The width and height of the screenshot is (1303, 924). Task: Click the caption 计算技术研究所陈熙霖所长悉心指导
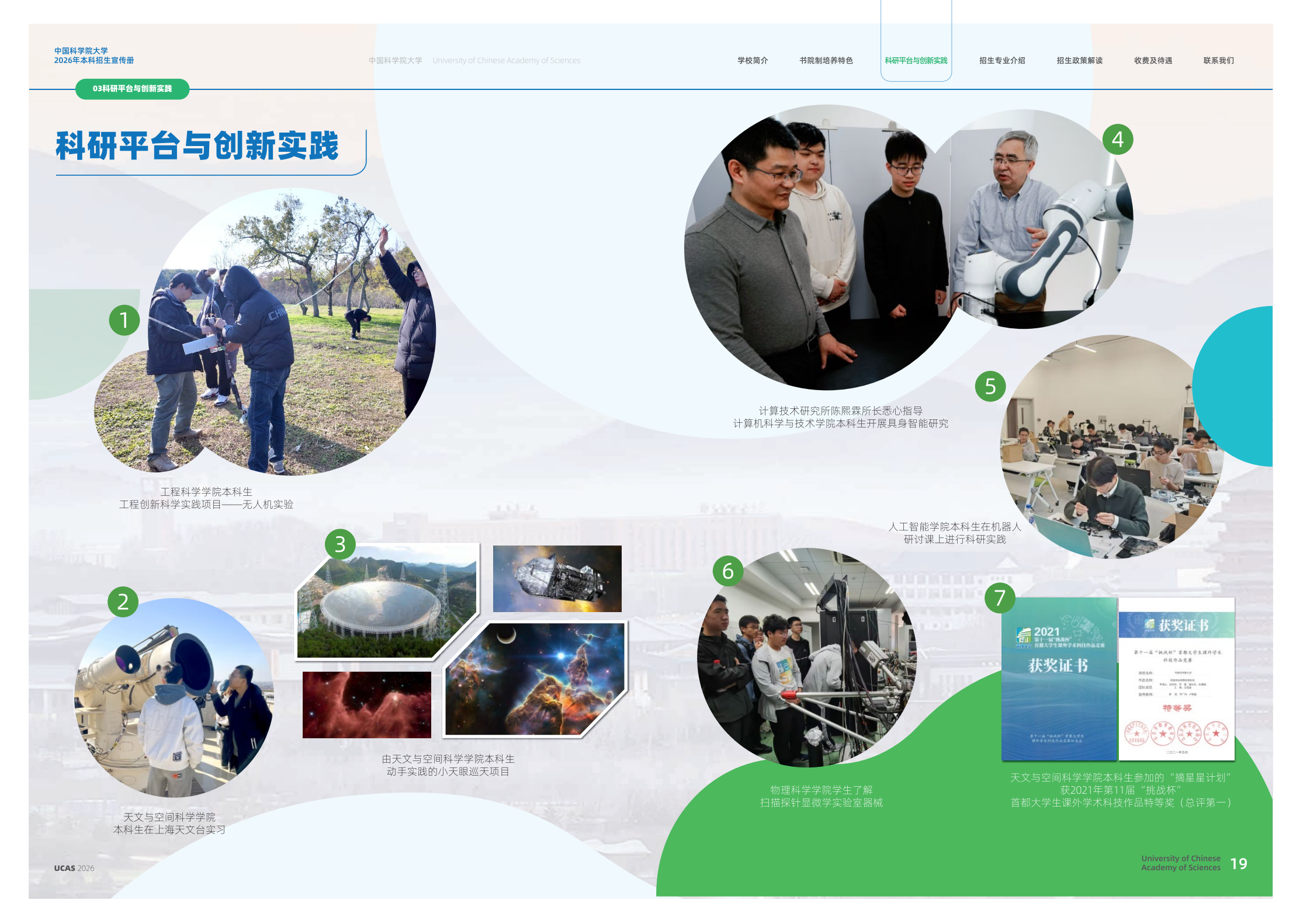point(841,411)
